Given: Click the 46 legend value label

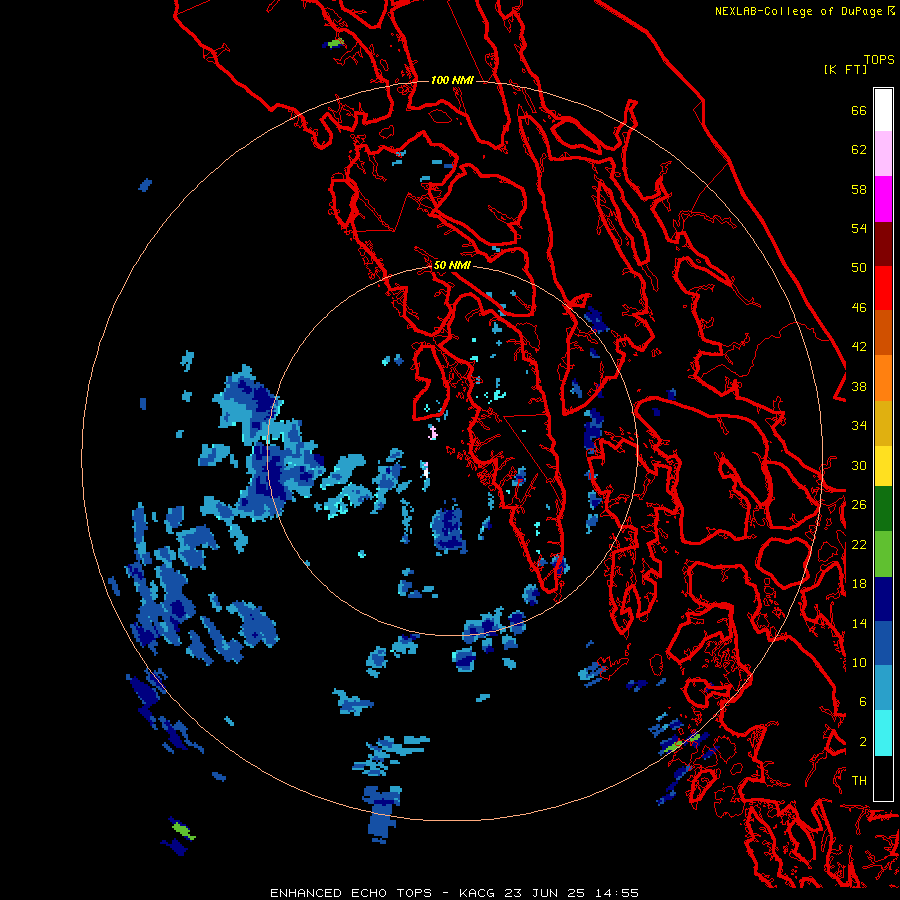Looking at the screenshot, I should (x=859, y=308).
